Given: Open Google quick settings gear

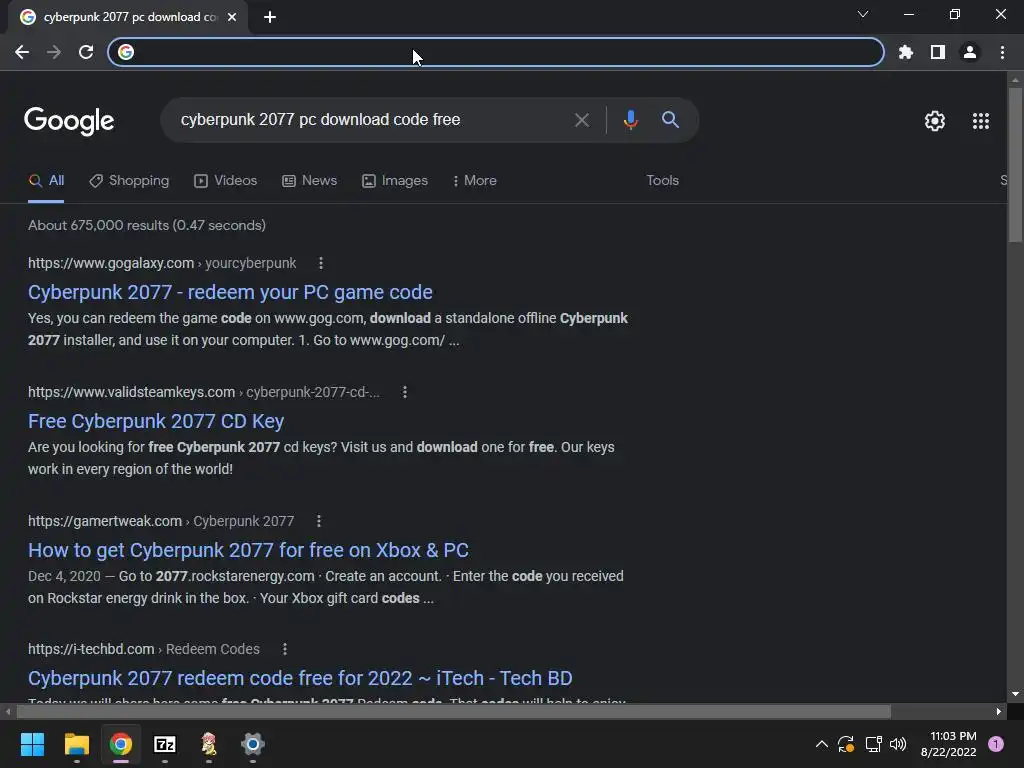Looking at the screenshot, I should point(935,121).
